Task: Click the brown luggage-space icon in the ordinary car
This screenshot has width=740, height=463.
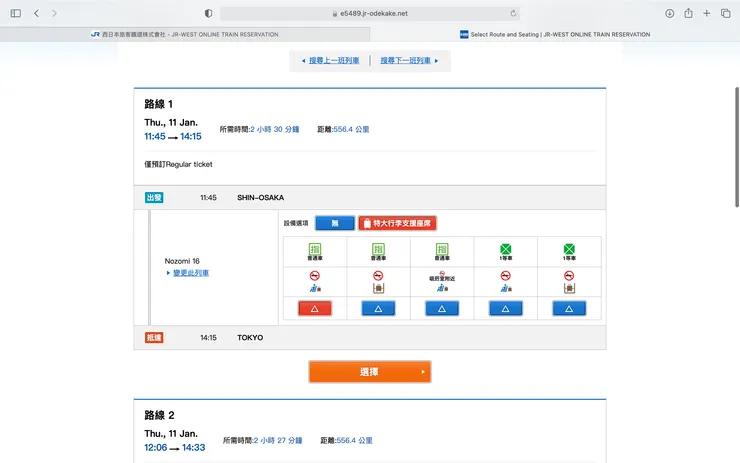Action: [x=378, y=288]
